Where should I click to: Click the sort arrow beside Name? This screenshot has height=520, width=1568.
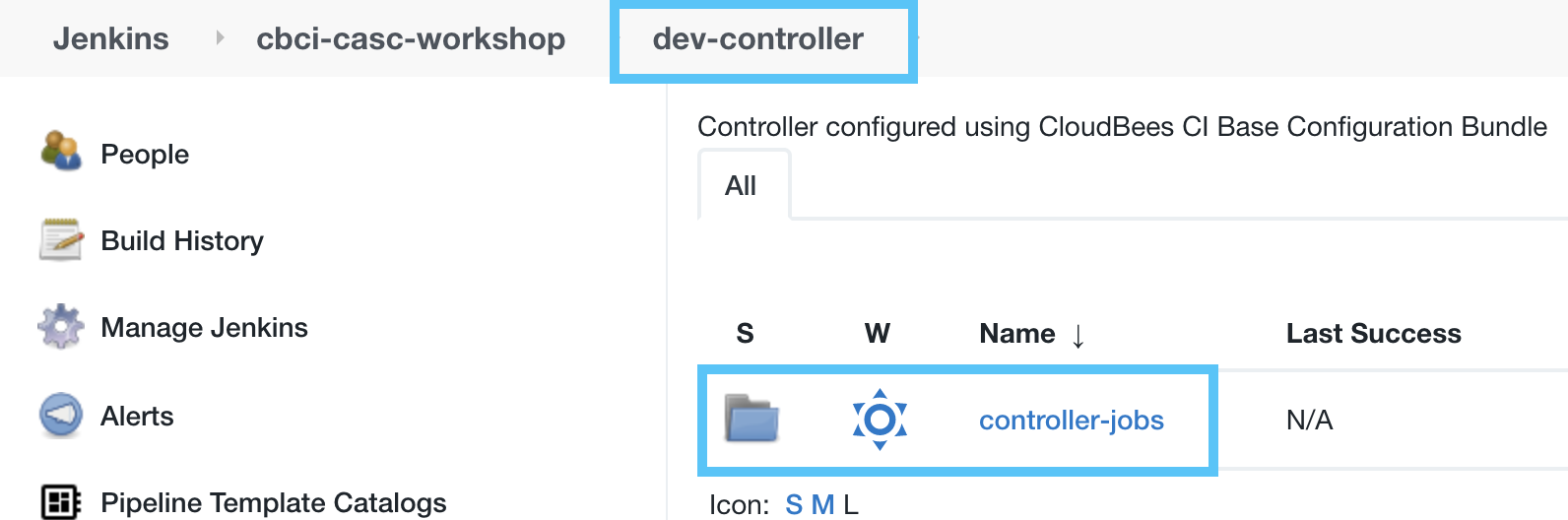1078,336
